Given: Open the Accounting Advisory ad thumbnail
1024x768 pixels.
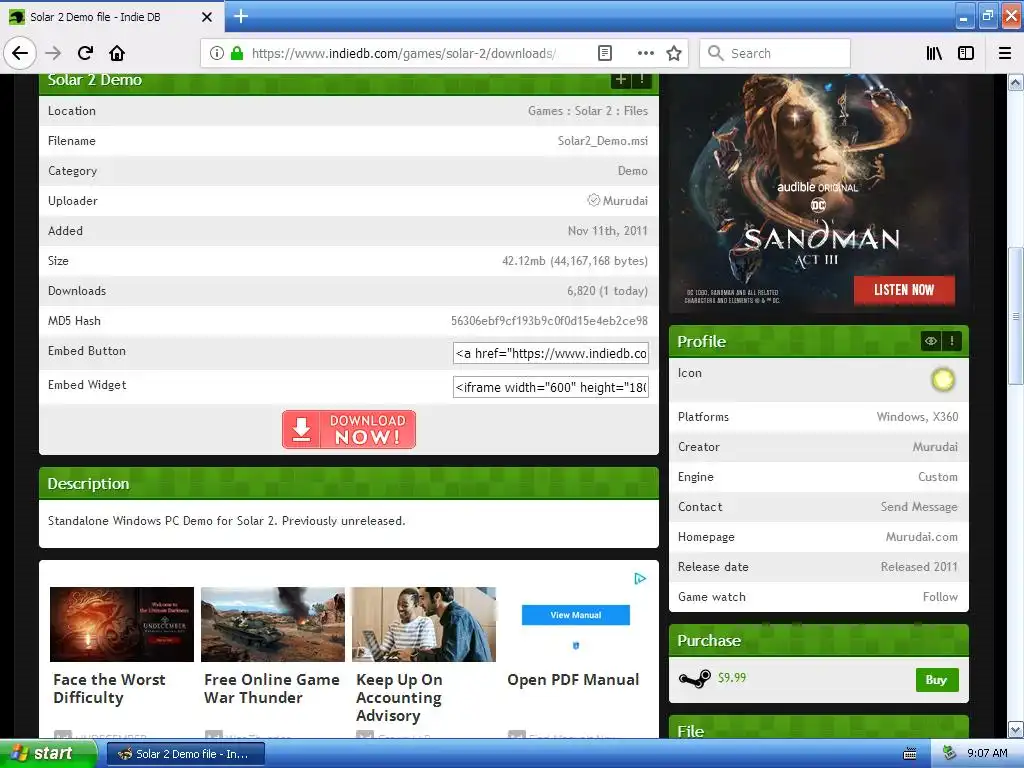Looking at the screenshot, I should [x=424, y=624].
